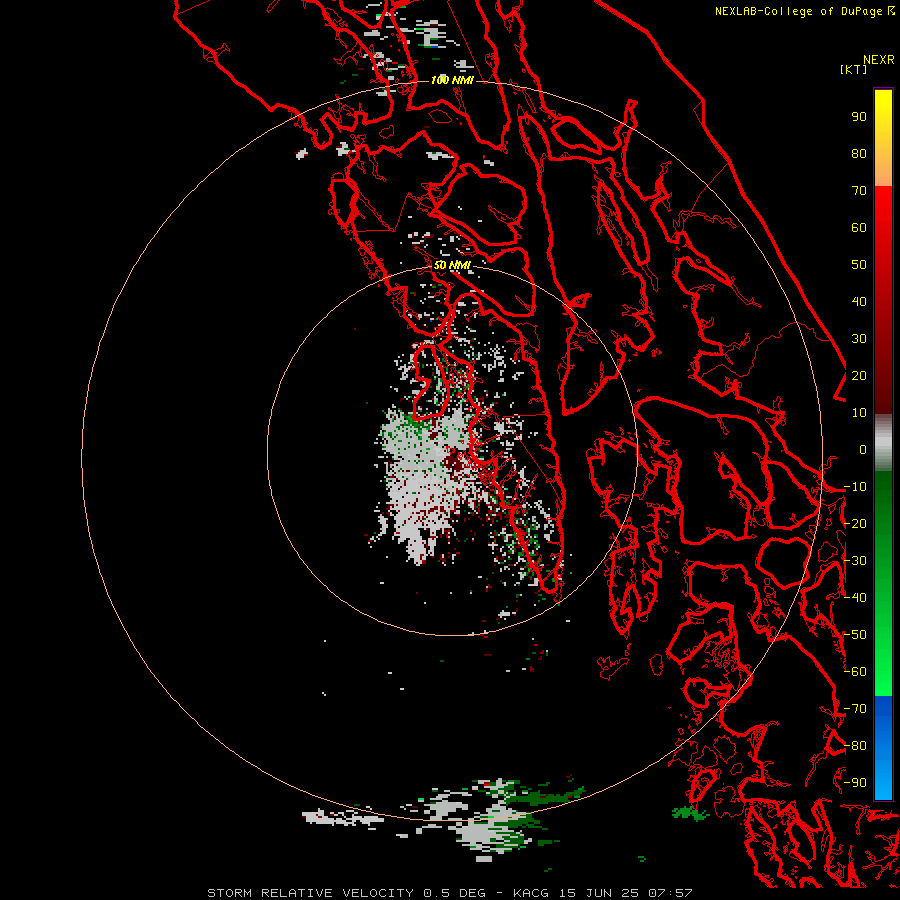
Task: Click the -80 value on the velocity scale
Action: click(855, 746)
